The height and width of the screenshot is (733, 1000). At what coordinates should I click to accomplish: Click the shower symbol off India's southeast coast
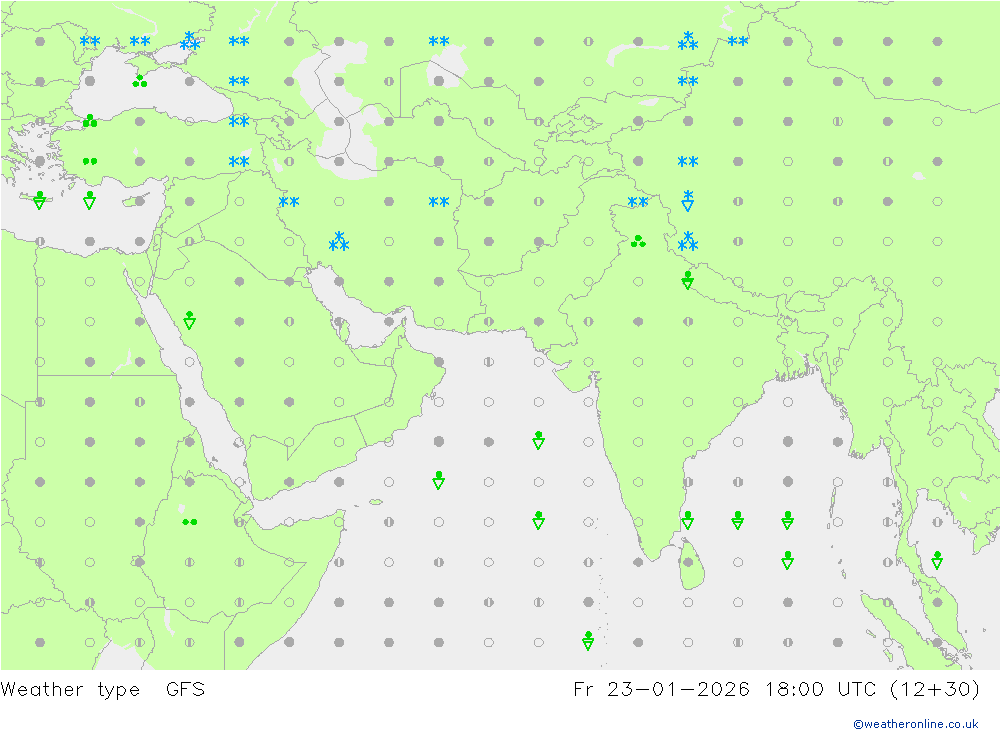tap(688, 521)
